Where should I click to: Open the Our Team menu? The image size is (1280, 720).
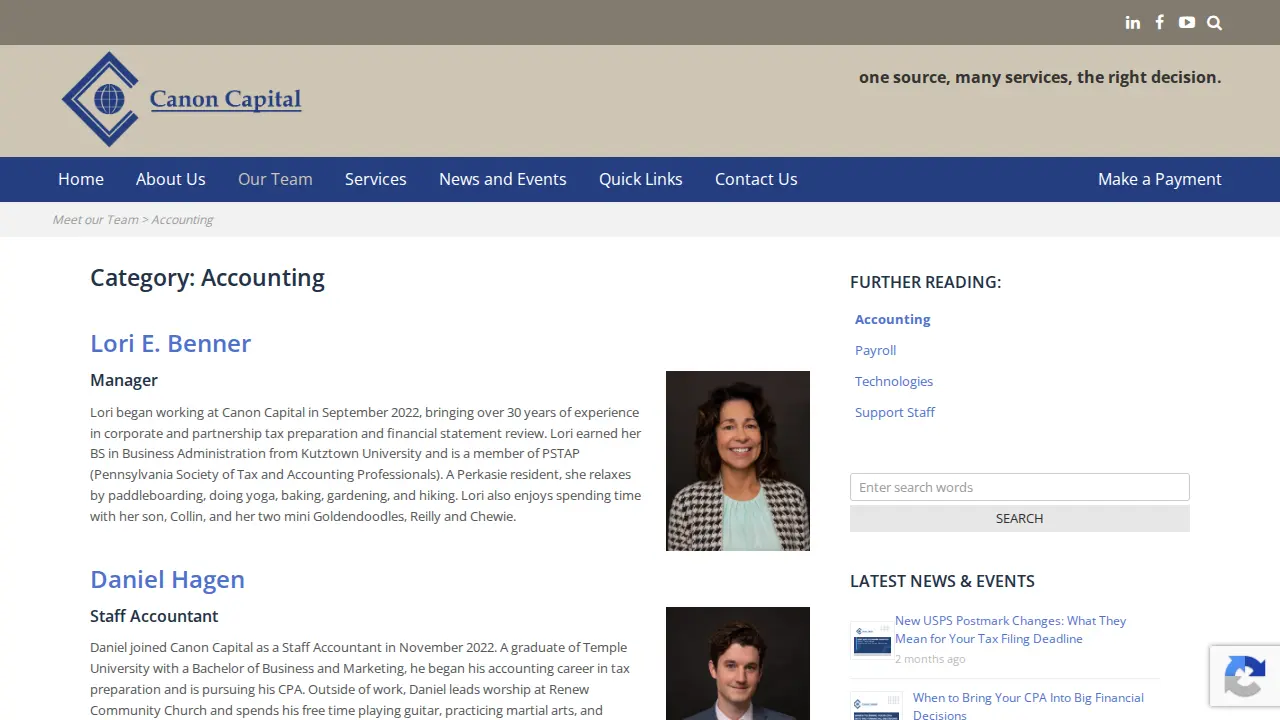click(x=275, y=179)
